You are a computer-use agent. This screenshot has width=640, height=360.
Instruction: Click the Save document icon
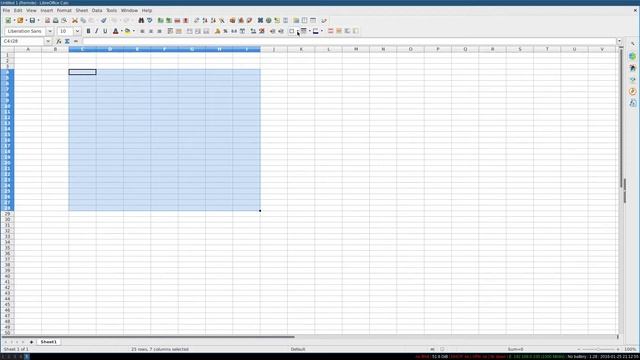tap(32, 20)
